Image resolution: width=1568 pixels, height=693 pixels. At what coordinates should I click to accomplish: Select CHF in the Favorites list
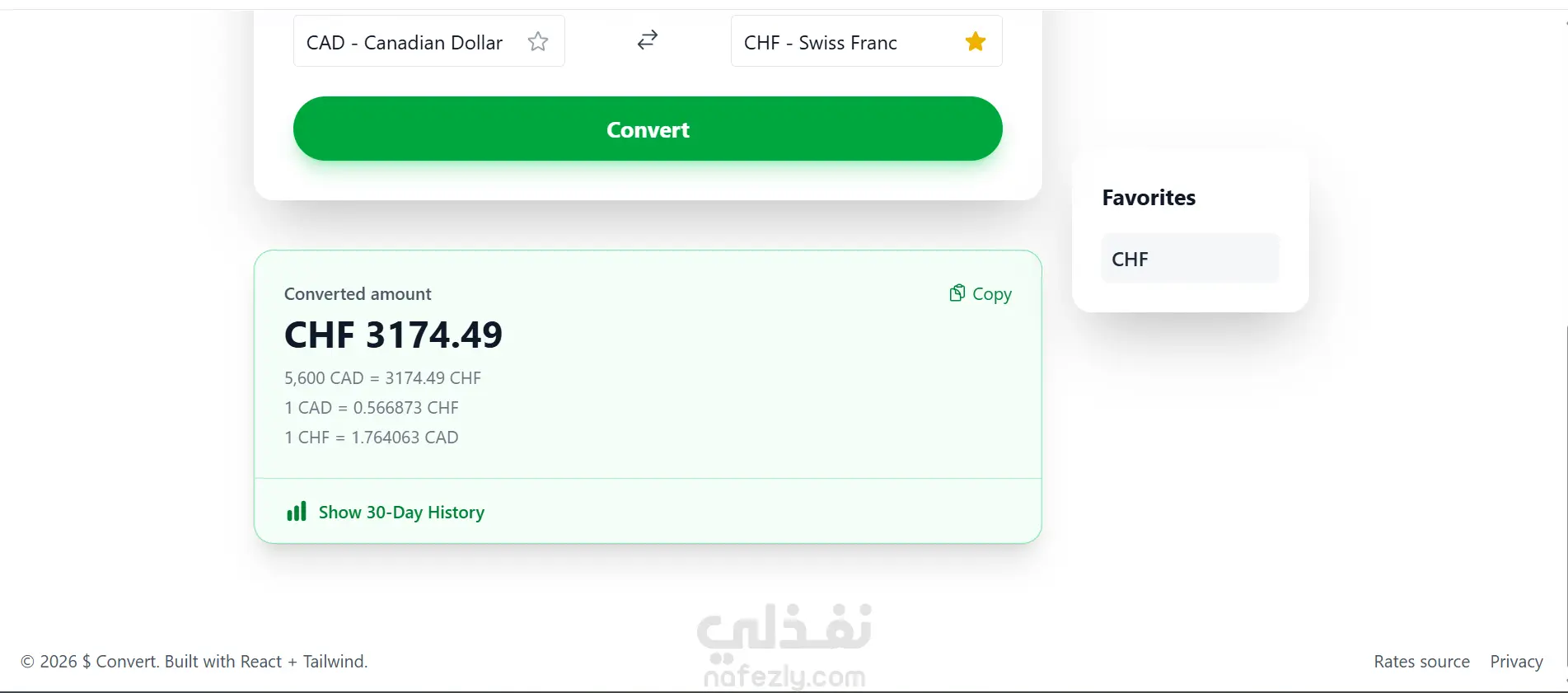[1190, 259]
